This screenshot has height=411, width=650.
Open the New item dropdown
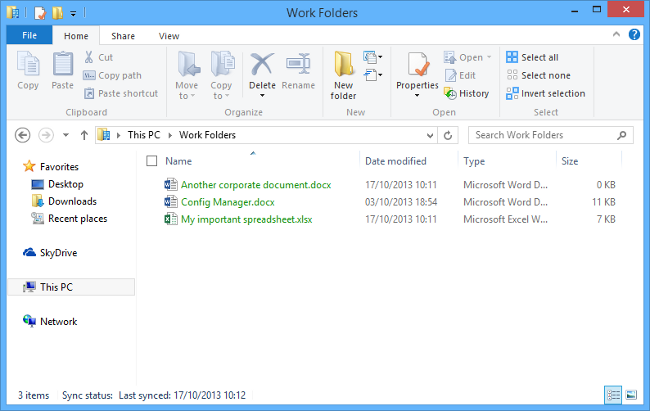coord(372,57)
